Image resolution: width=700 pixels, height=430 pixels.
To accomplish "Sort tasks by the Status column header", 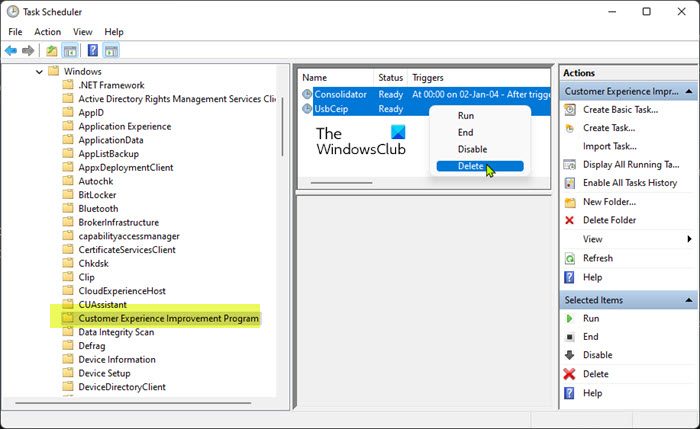I will (x=391, y=78).
